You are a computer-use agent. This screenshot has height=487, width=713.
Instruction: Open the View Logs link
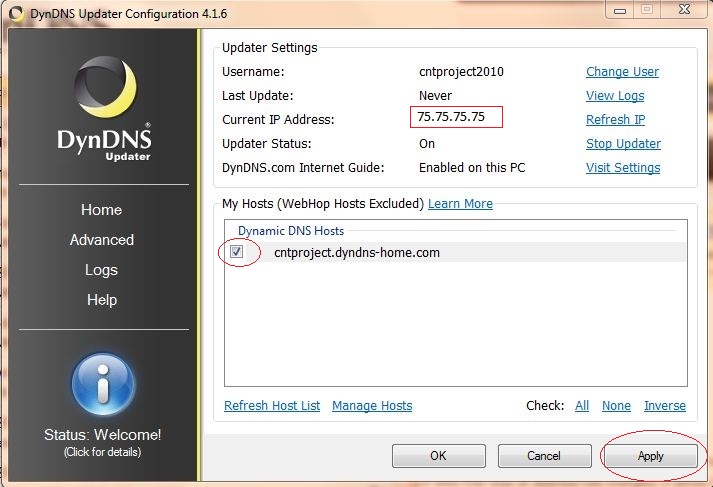[x=615, y=95]
